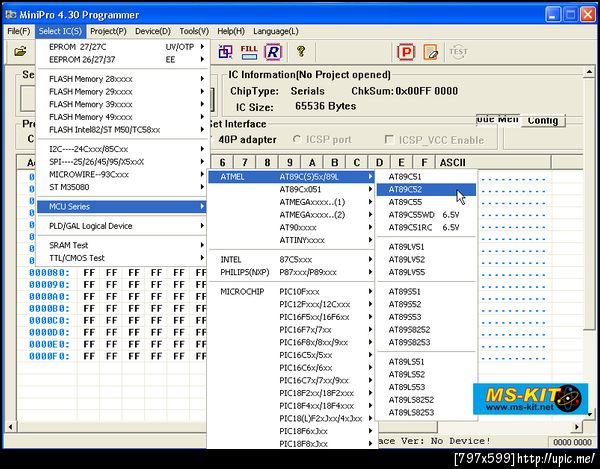Expand FLASH Memory 28xxxx submenu
The height and width of the screenshot is (469, 600).
[122, 79]
